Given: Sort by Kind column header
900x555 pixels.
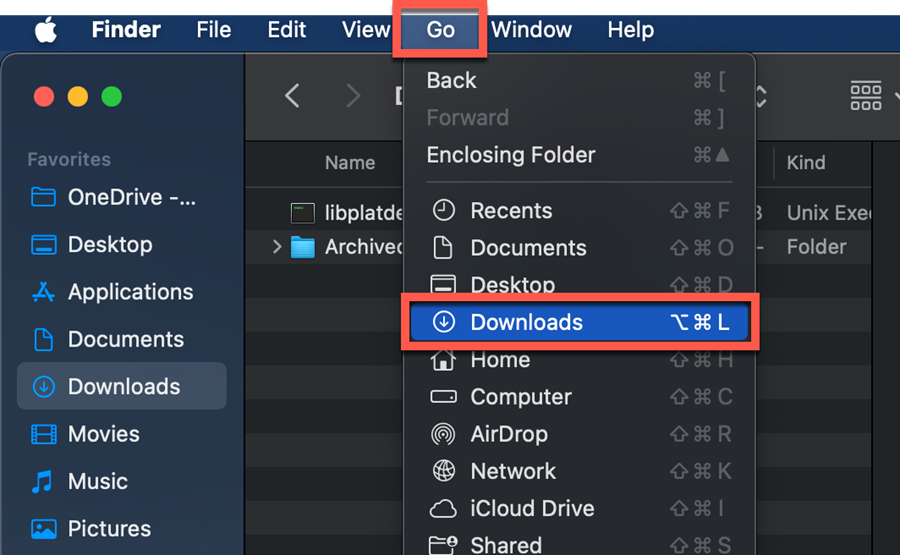Looking at the screenshot, I should (806, 163).
